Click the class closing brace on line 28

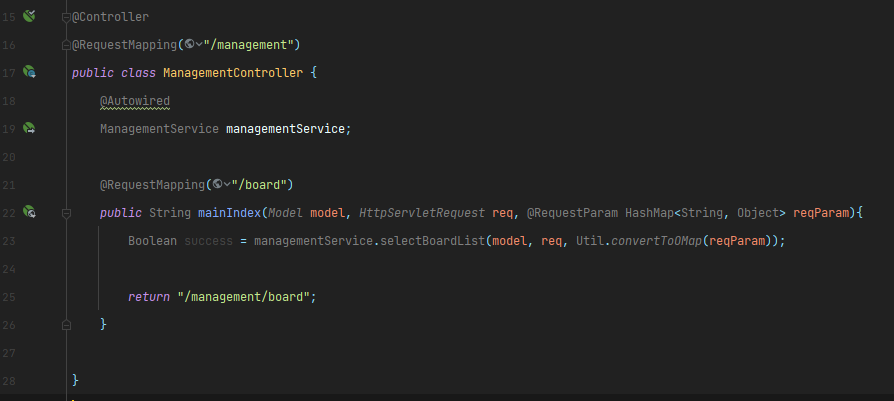pyautogui.click(x=75, y=380)
